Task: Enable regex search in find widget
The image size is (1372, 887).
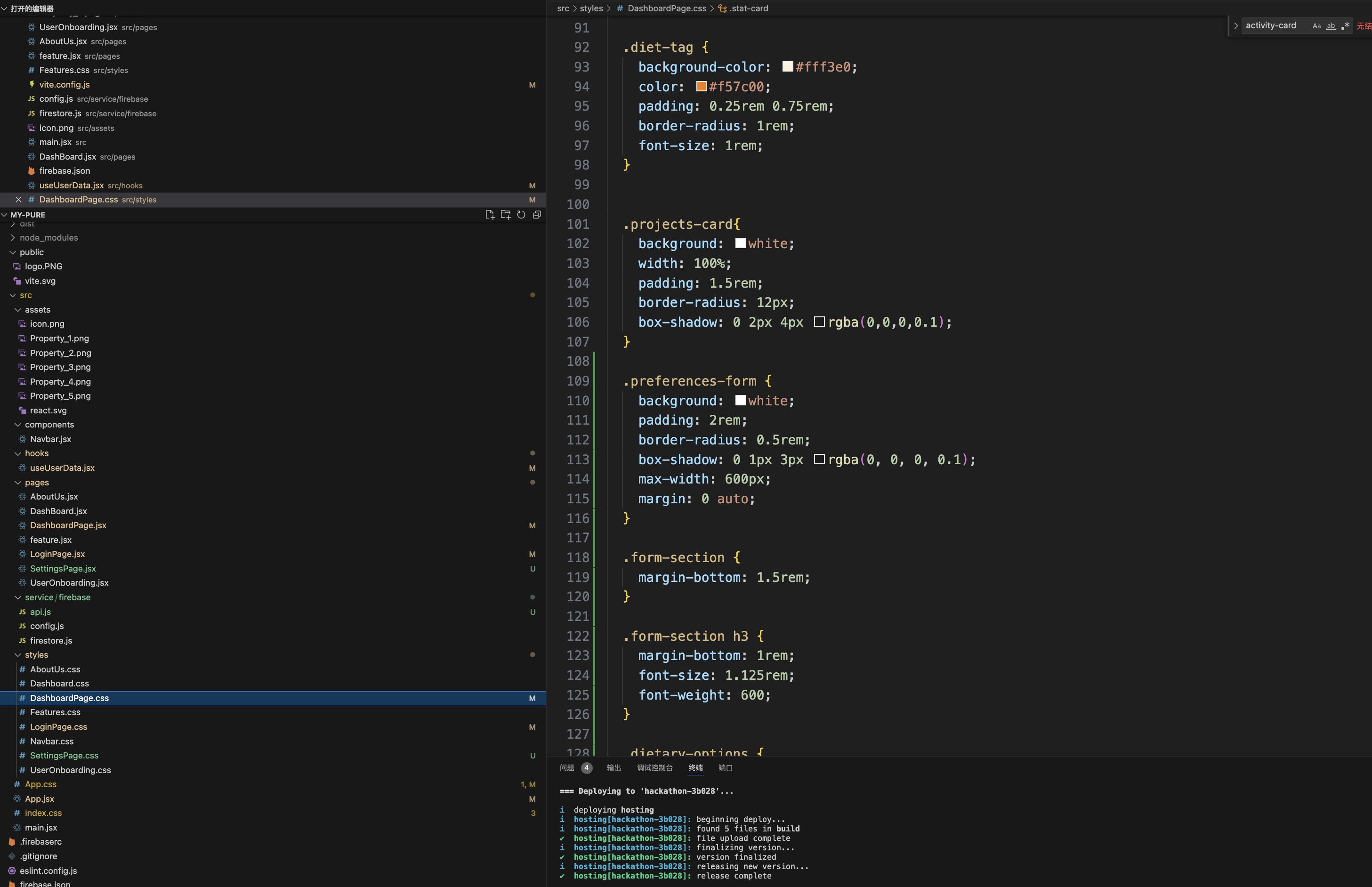Action: (1345, 26)
